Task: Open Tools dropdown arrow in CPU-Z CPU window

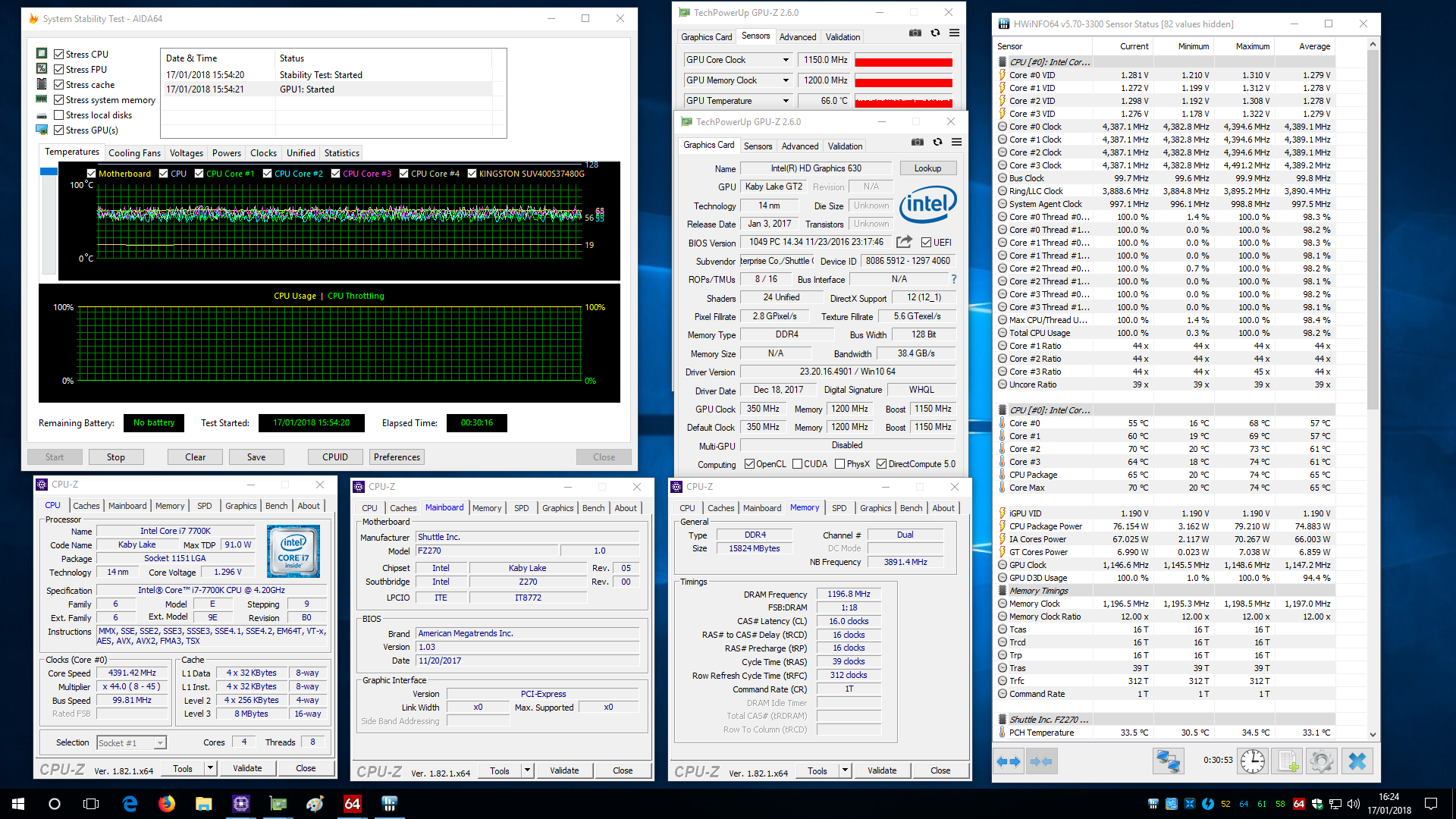Action: click(x=210, y=768)
